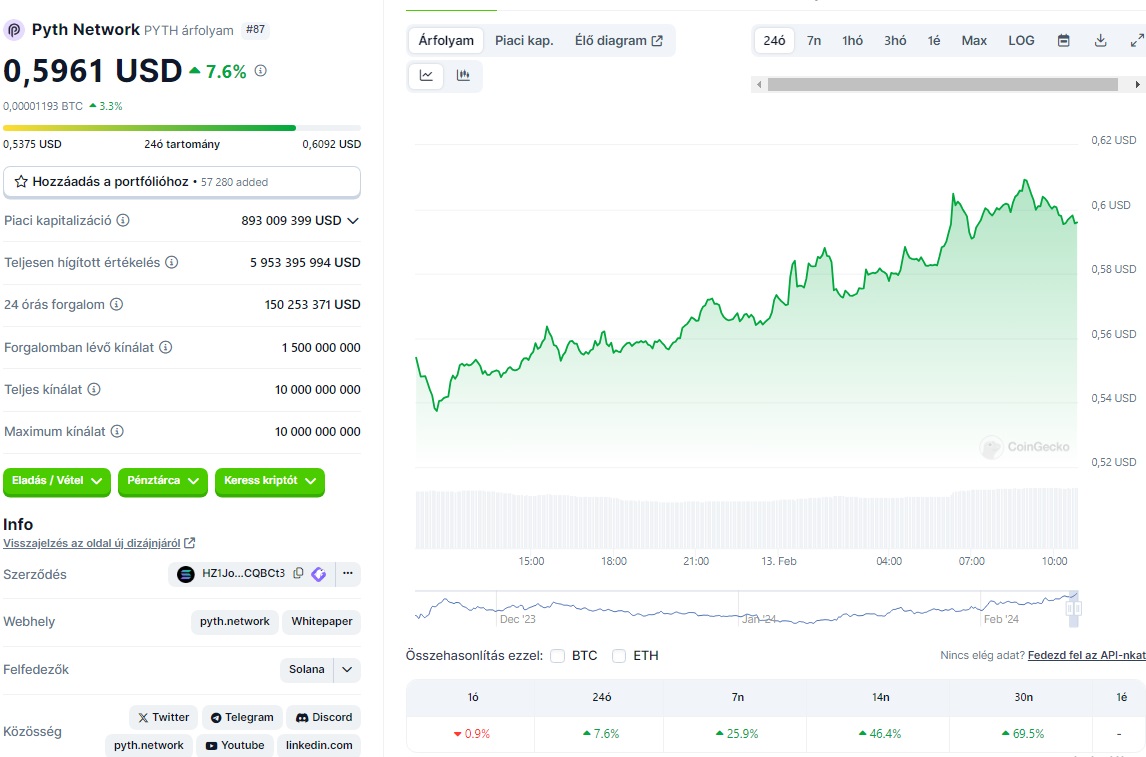This screenshot has width=1146, height=757.
Task: Open Visszajelzés az oldal új dizájnjáról link
Action: 91,543
